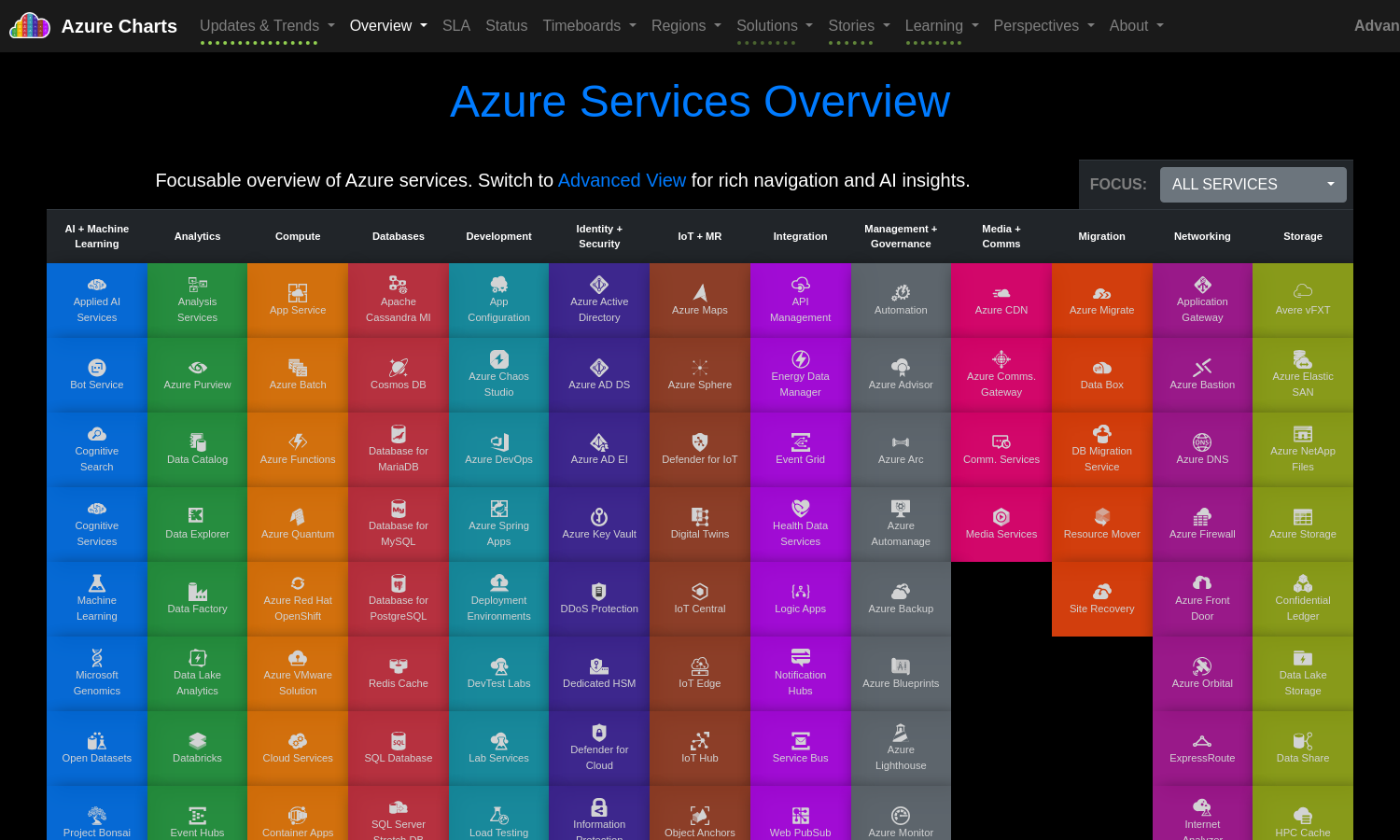This screenshot has width=1400, height=840.
Task: Go to the SLA page
Action: 456,26
